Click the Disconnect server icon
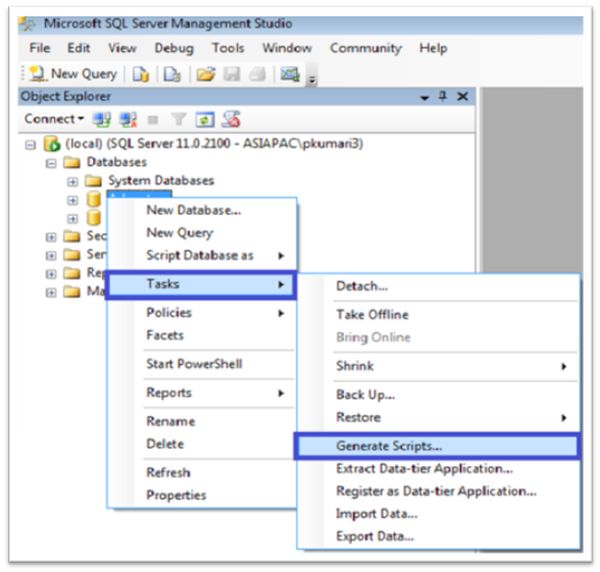600x572 pixels. [x=128, y=119]
